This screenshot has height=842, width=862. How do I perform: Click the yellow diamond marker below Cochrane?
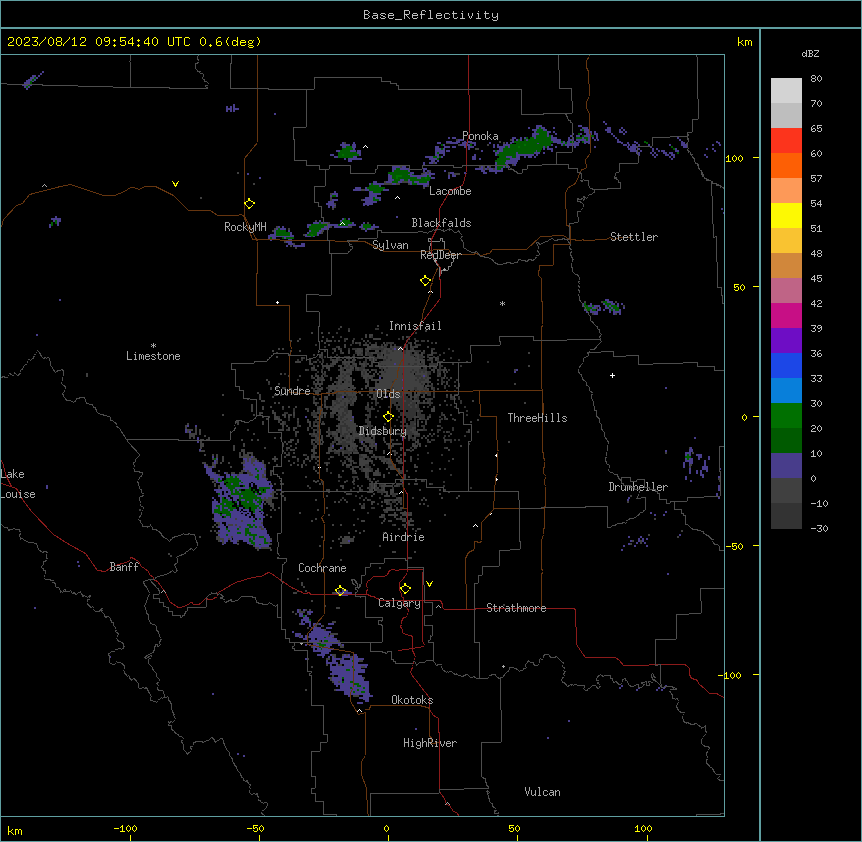(x=340, y=591)
